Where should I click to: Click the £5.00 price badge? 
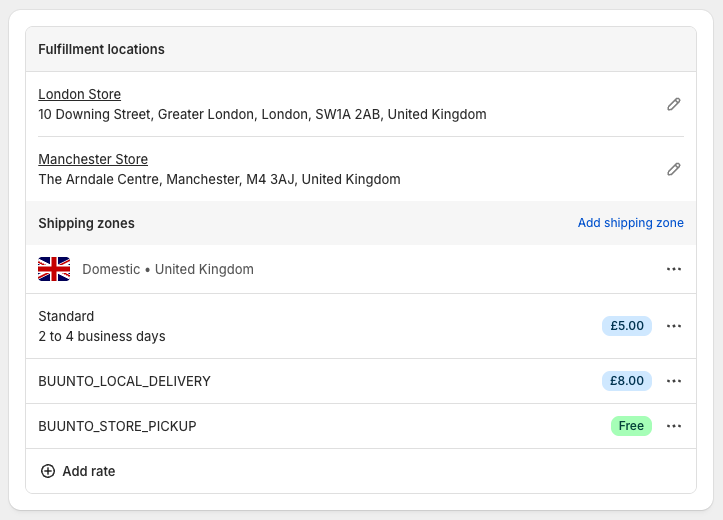tap(627, 326)
